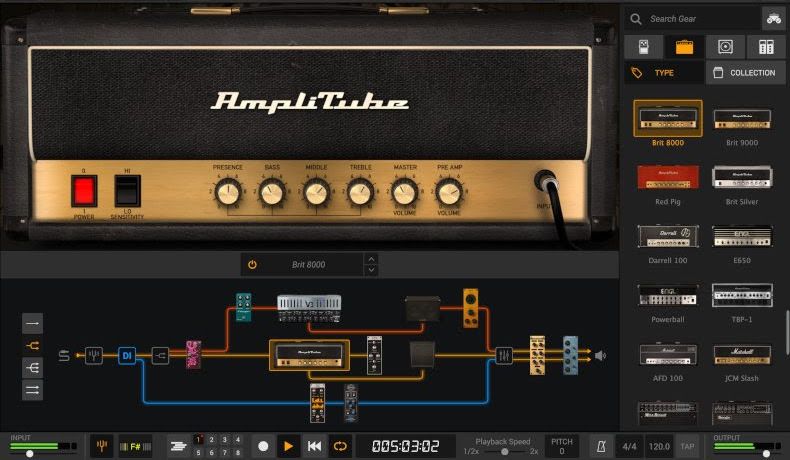Click the gear browser scrollbar
The image size is (790, 460).
tap(787, 333)
